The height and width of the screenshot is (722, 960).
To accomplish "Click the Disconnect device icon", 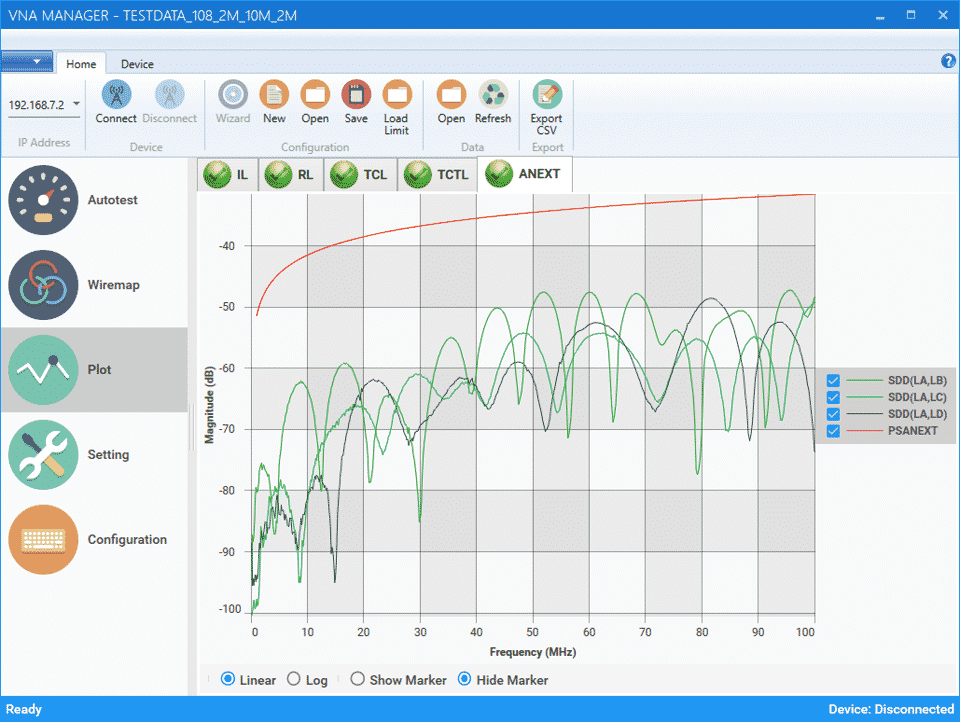I will 170,96.
